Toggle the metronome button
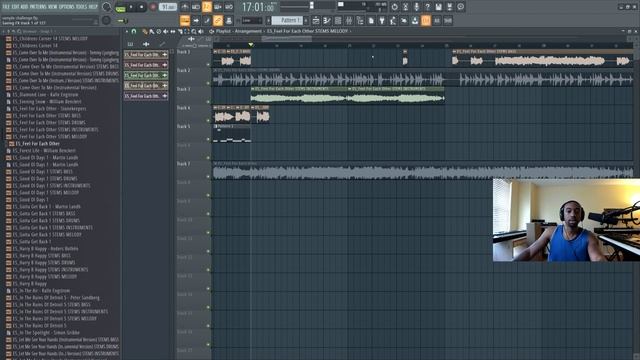This screenshot has width=640, height=360. coord(185,7)
